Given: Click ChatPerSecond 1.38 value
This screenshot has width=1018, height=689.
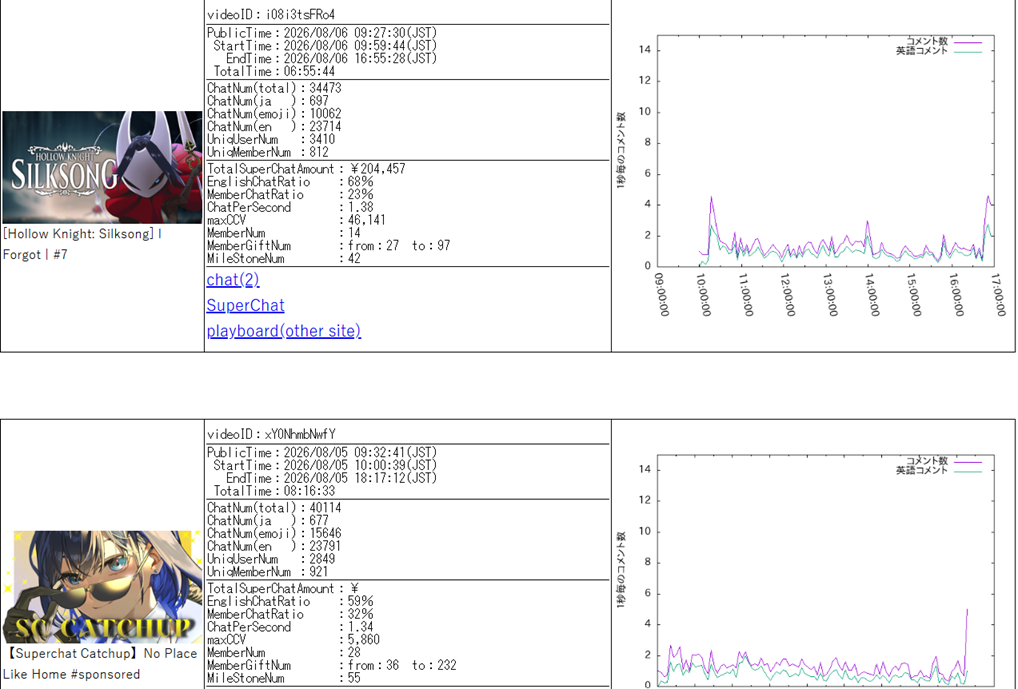Looking at the screenshot, I should (x=361, y=207).
